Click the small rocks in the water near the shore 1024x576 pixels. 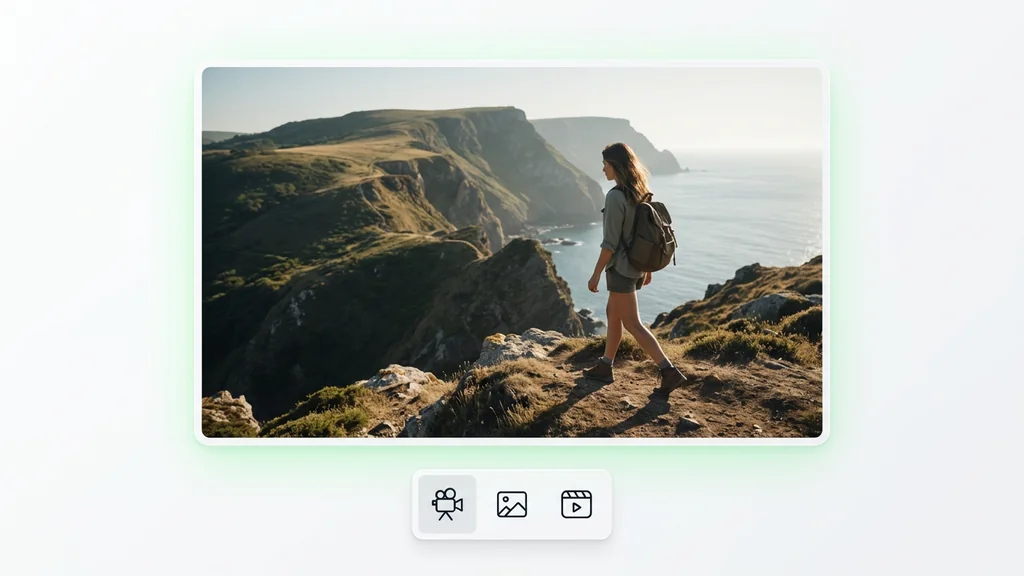pyautogui.click(x=562, y=242)
